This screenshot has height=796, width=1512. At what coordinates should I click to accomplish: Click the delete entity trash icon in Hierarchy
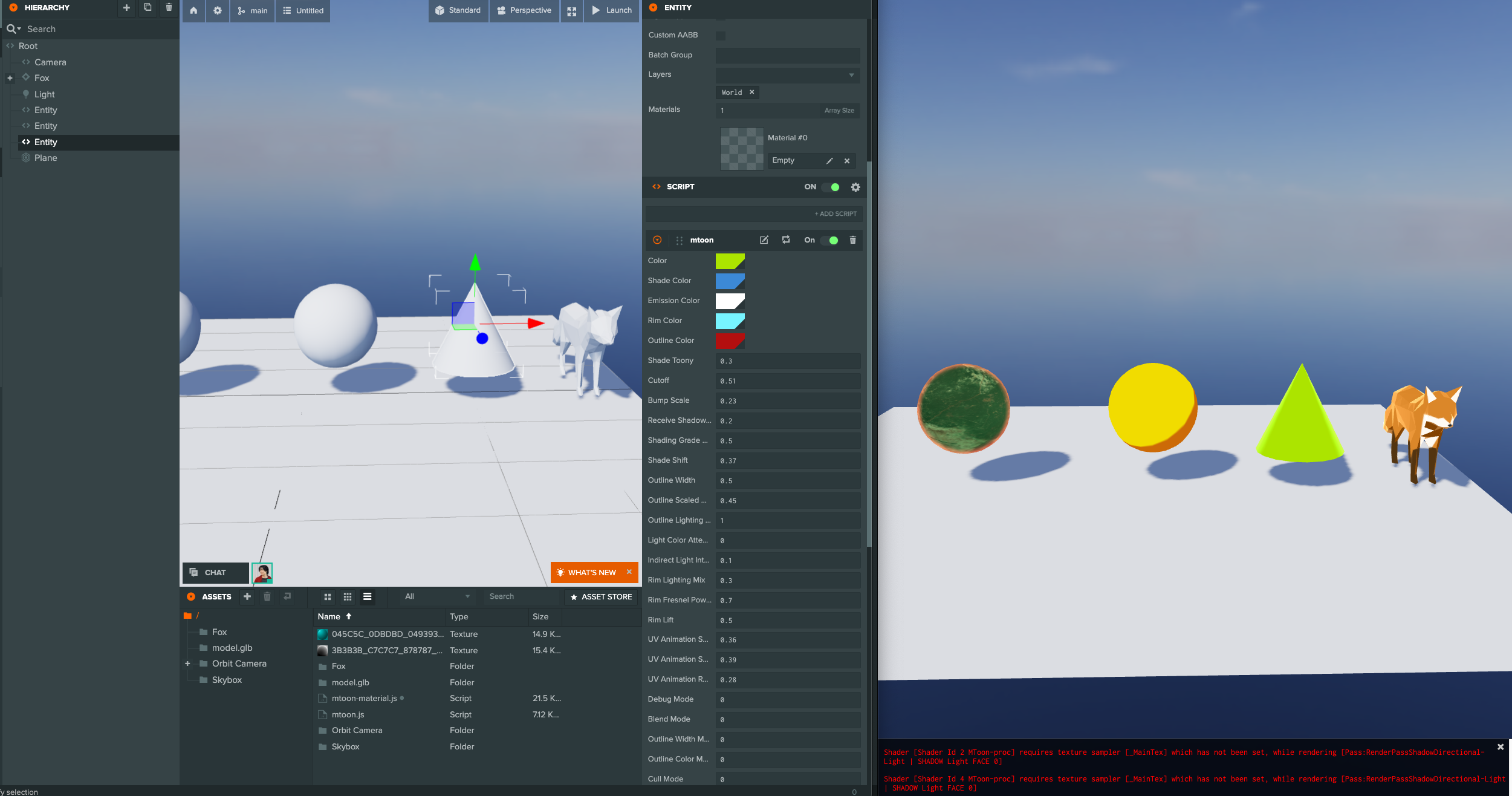(169, 8)
